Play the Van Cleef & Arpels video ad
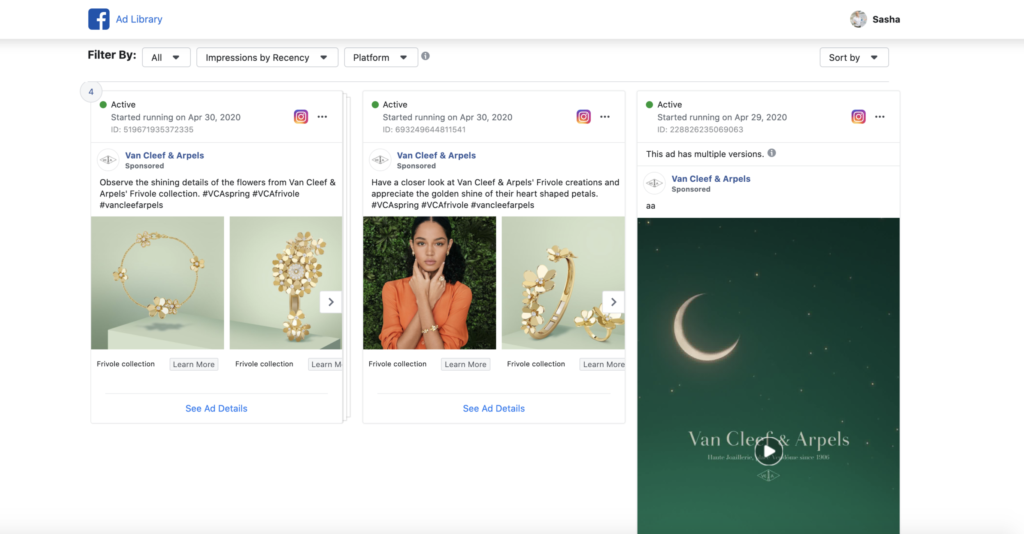 769,451
